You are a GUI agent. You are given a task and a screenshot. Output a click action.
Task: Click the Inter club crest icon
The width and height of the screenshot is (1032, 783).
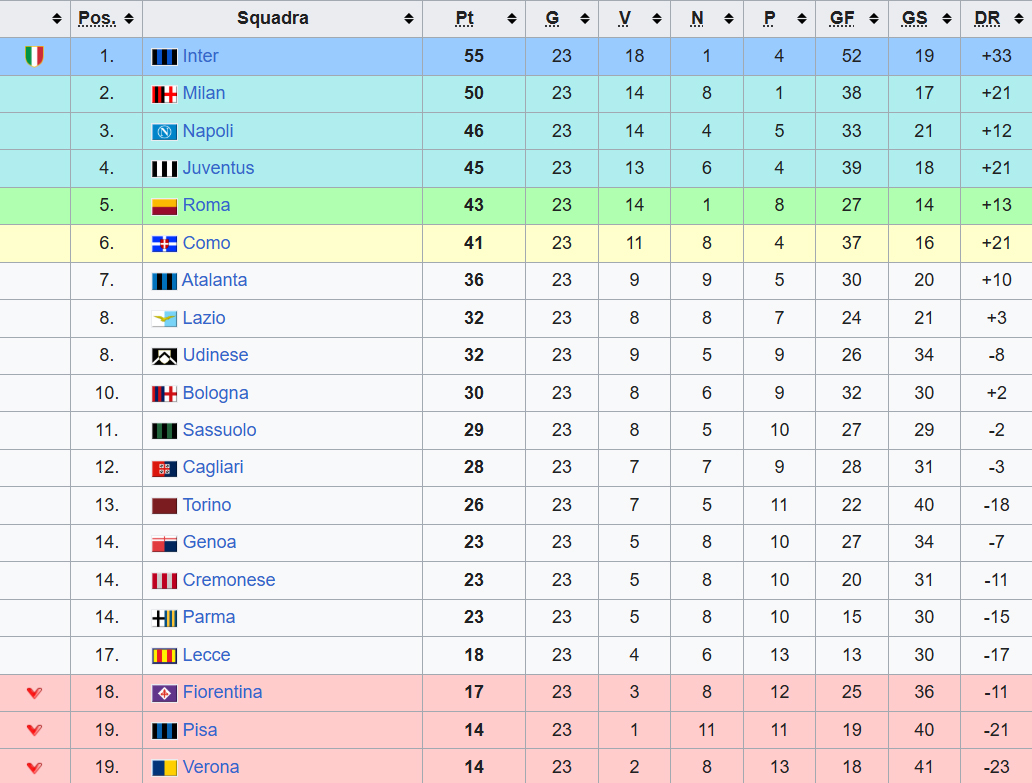click(x=164, y=57)
